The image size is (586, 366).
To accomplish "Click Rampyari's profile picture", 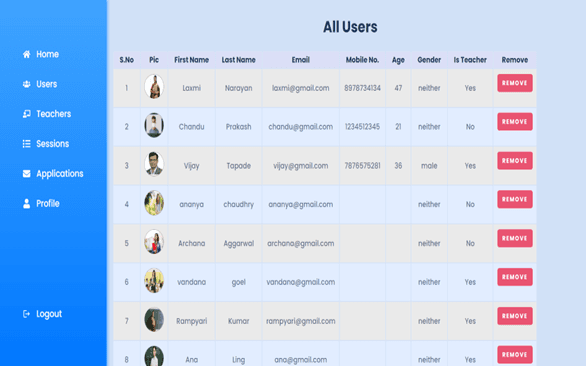I will click(154, 320).
